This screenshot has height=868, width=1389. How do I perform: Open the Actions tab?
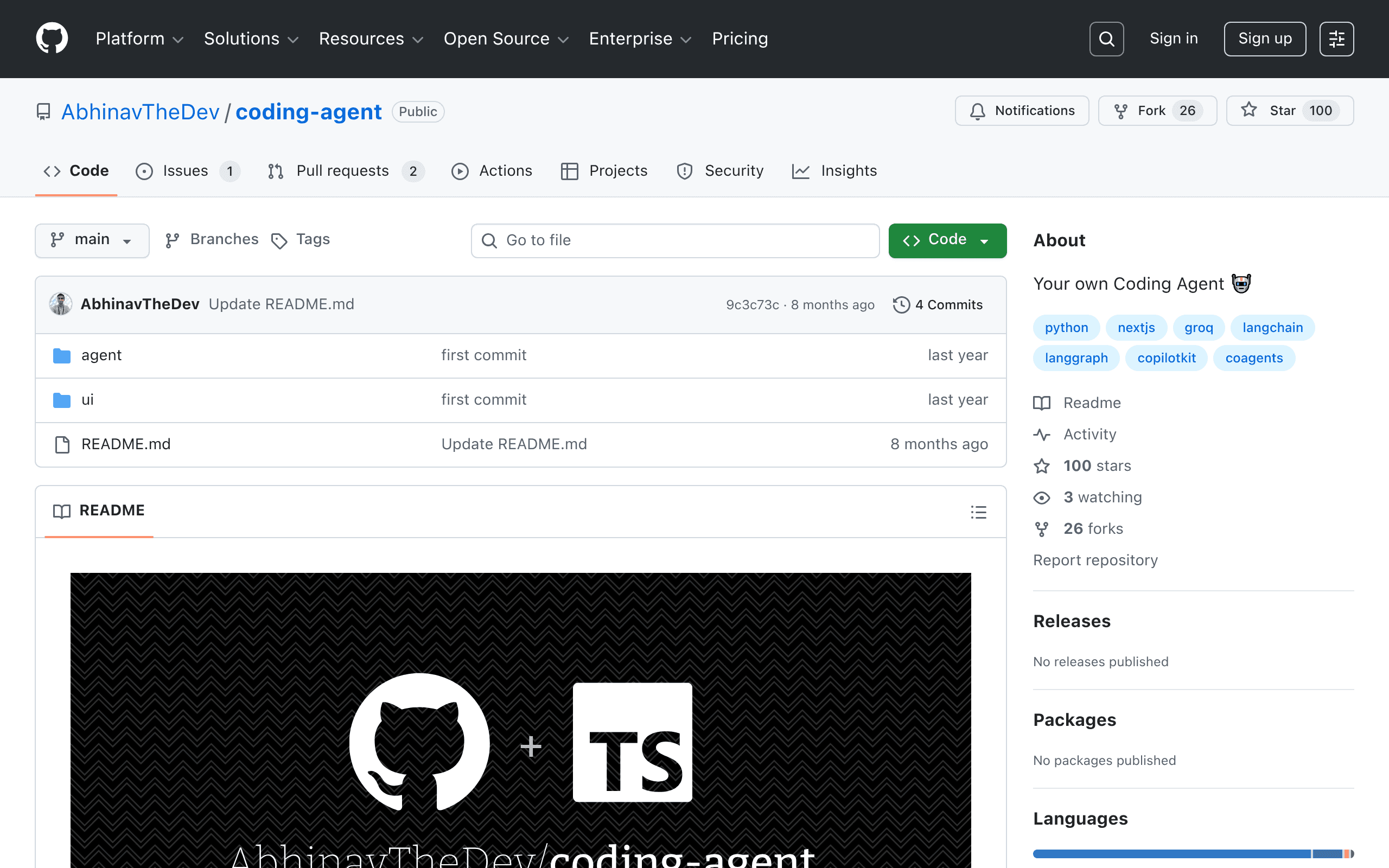tap(492, 171)
